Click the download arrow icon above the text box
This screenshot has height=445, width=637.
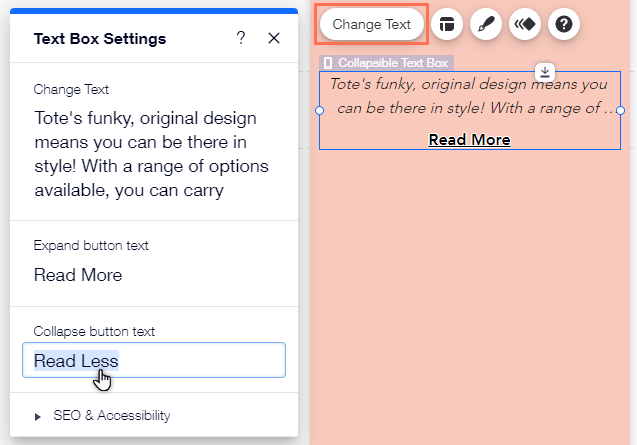(544, 71)
